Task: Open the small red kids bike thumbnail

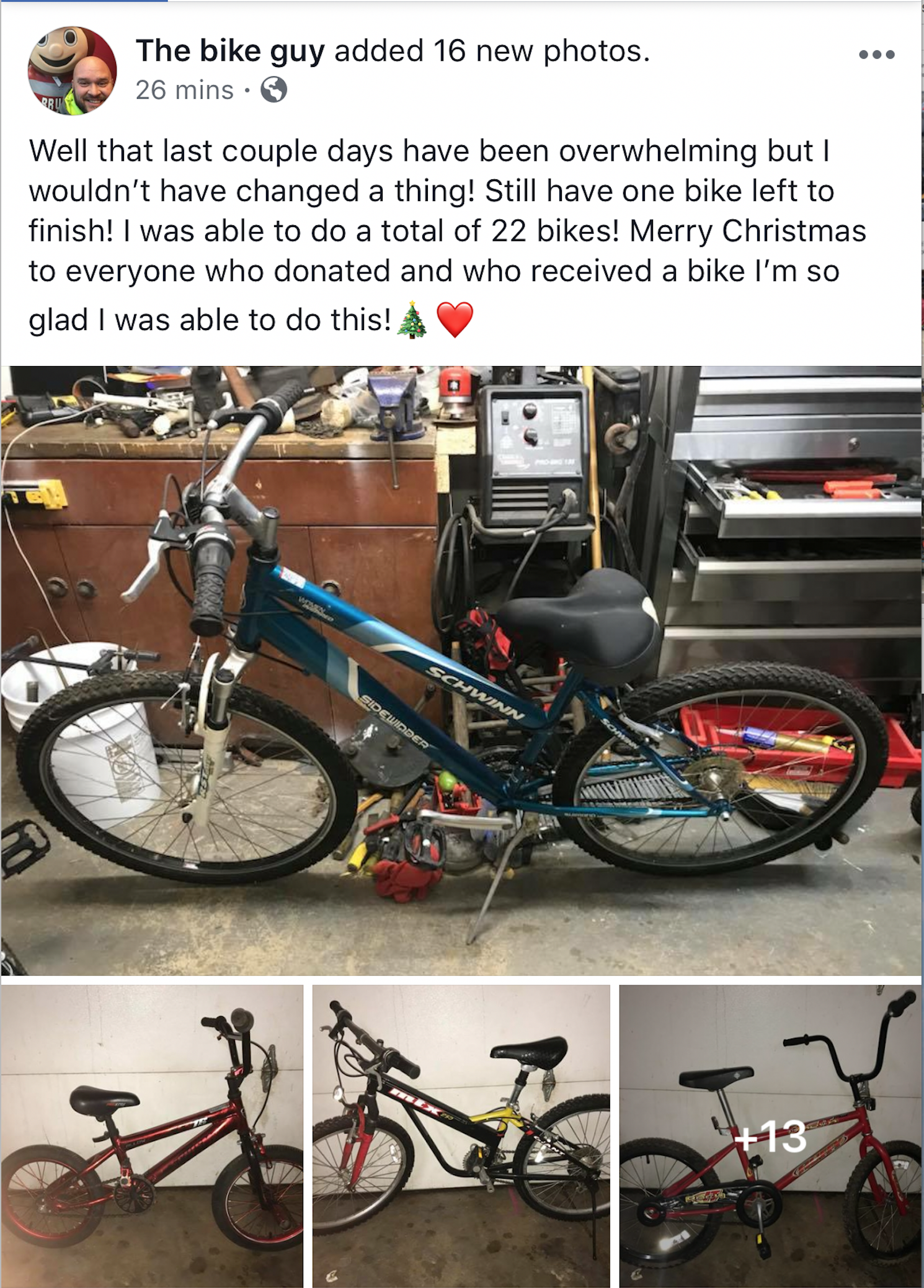Action: 152,1136
